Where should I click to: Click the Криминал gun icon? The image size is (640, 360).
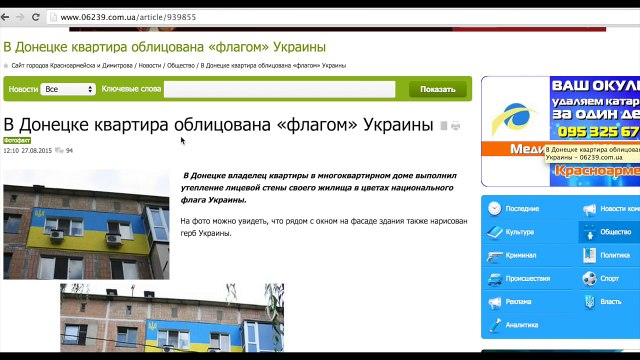(x=494, y=256)
